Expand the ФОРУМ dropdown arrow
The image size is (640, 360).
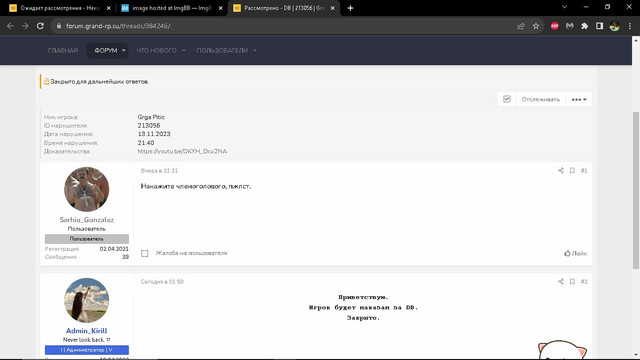(124, 51)
